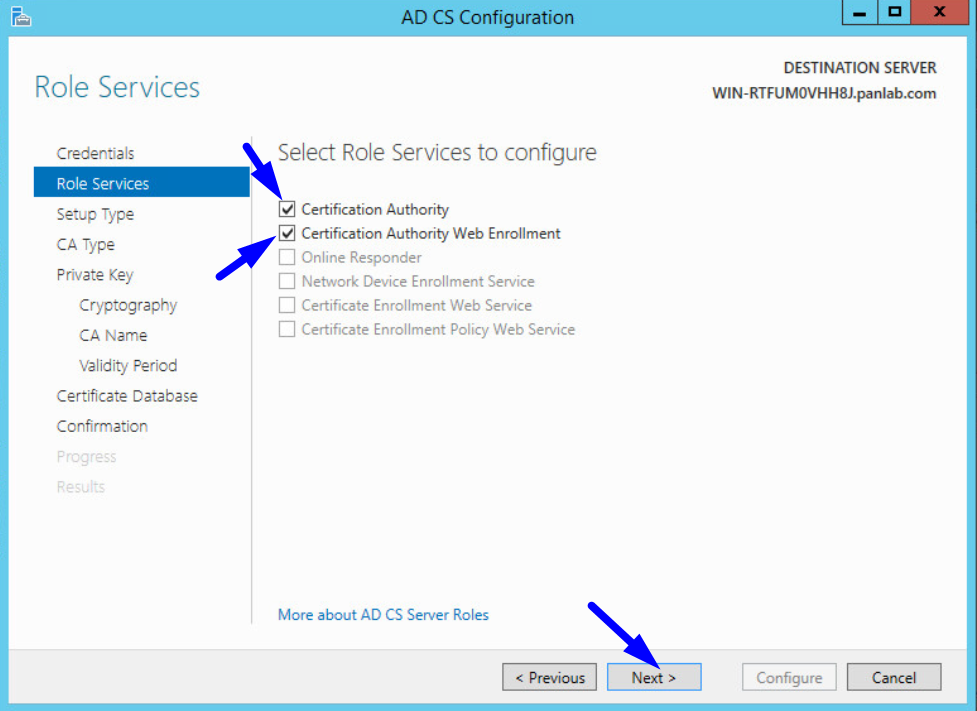Screen dimensions: 977x711
Task: Click the Next button to continue
Action: (x=654, y=677)
